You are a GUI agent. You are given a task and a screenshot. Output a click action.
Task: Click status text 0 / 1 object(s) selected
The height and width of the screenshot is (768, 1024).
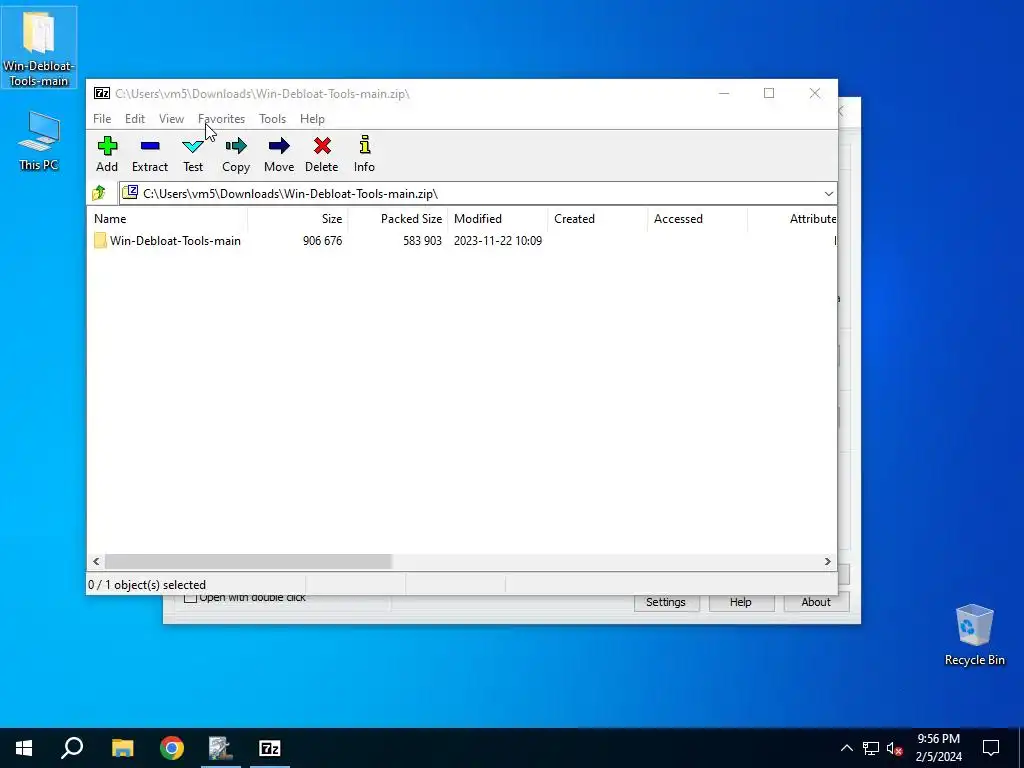click(x=147, y=584)
